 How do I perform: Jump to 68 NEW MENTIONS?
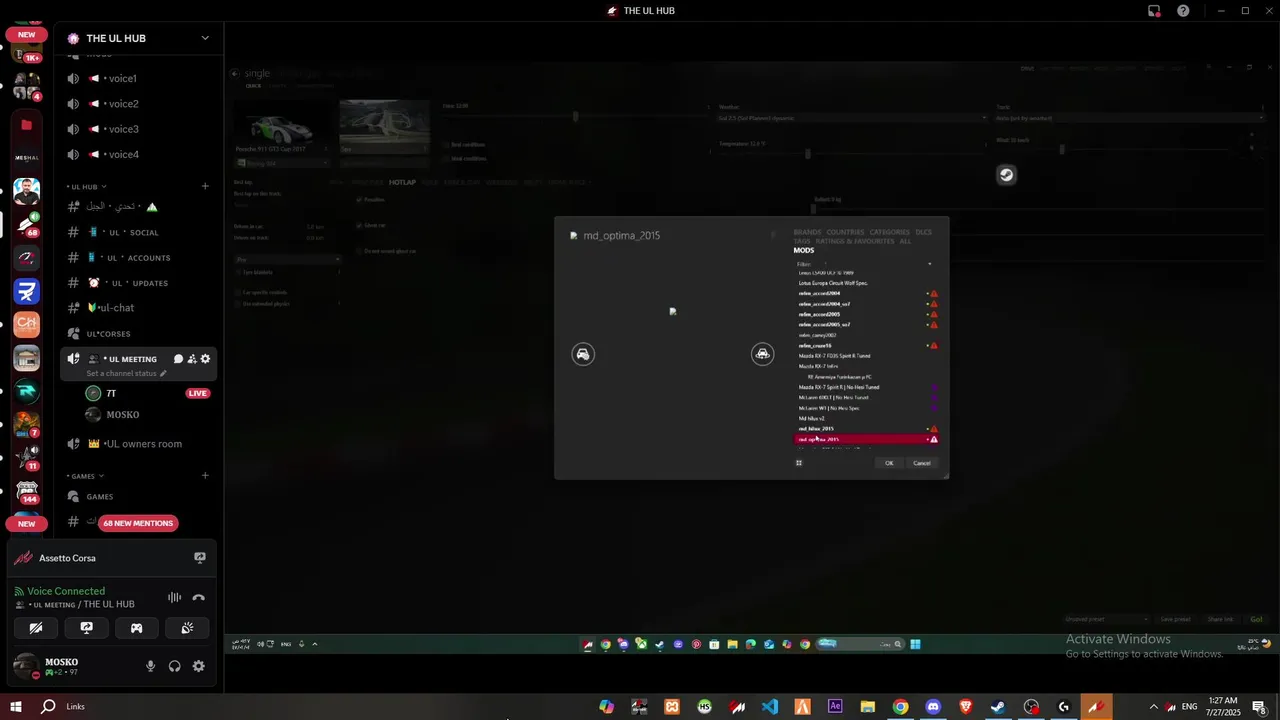click(x=138, y=523)
